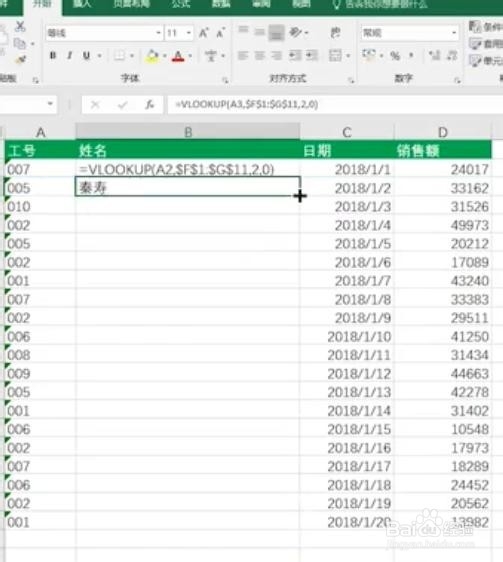Cancel formula entry with X icon
The width and height of the screenshot is (503, 562).
pyautogui.click(x=95, y=105)
